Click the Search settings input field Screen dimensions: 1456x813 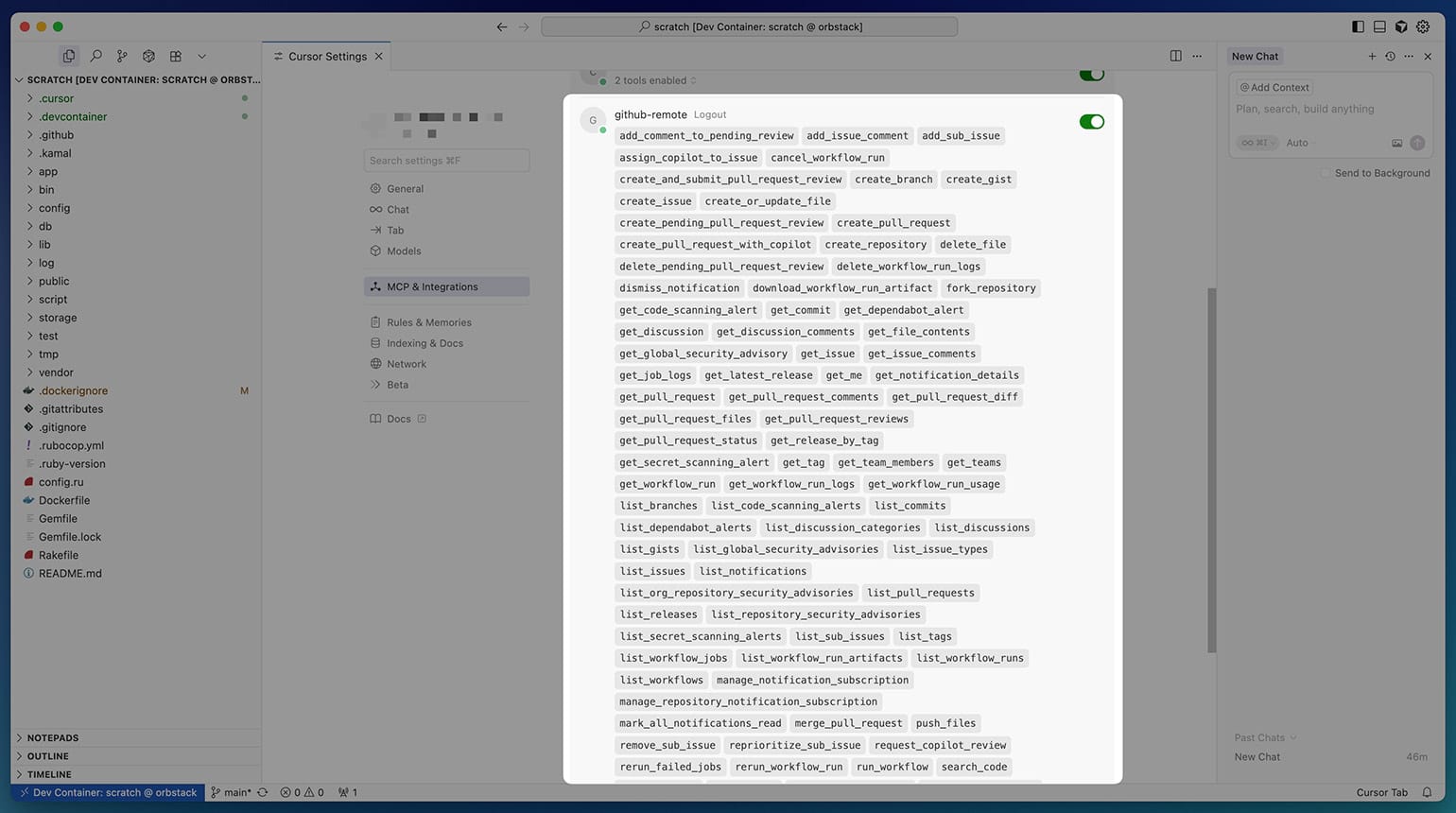(446, 161)
